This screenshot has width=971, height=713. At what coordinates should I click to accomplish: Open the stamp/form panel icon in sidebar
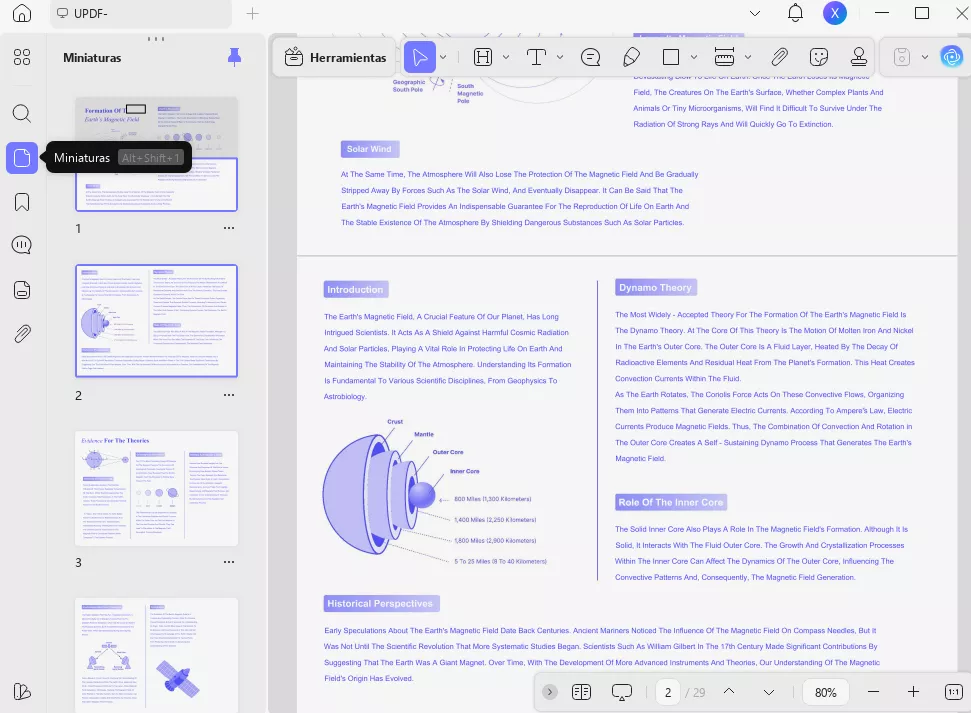pos(22,290)
